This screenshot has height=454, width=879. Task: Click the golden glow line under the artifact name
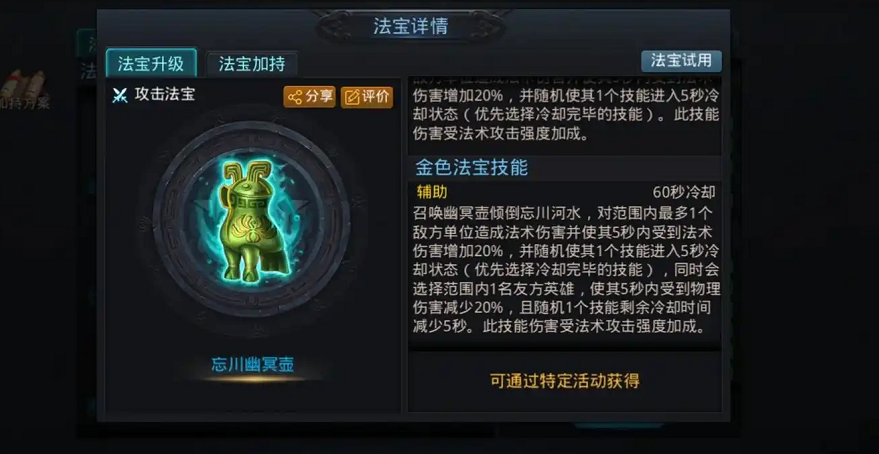click(x=253, y=379)
